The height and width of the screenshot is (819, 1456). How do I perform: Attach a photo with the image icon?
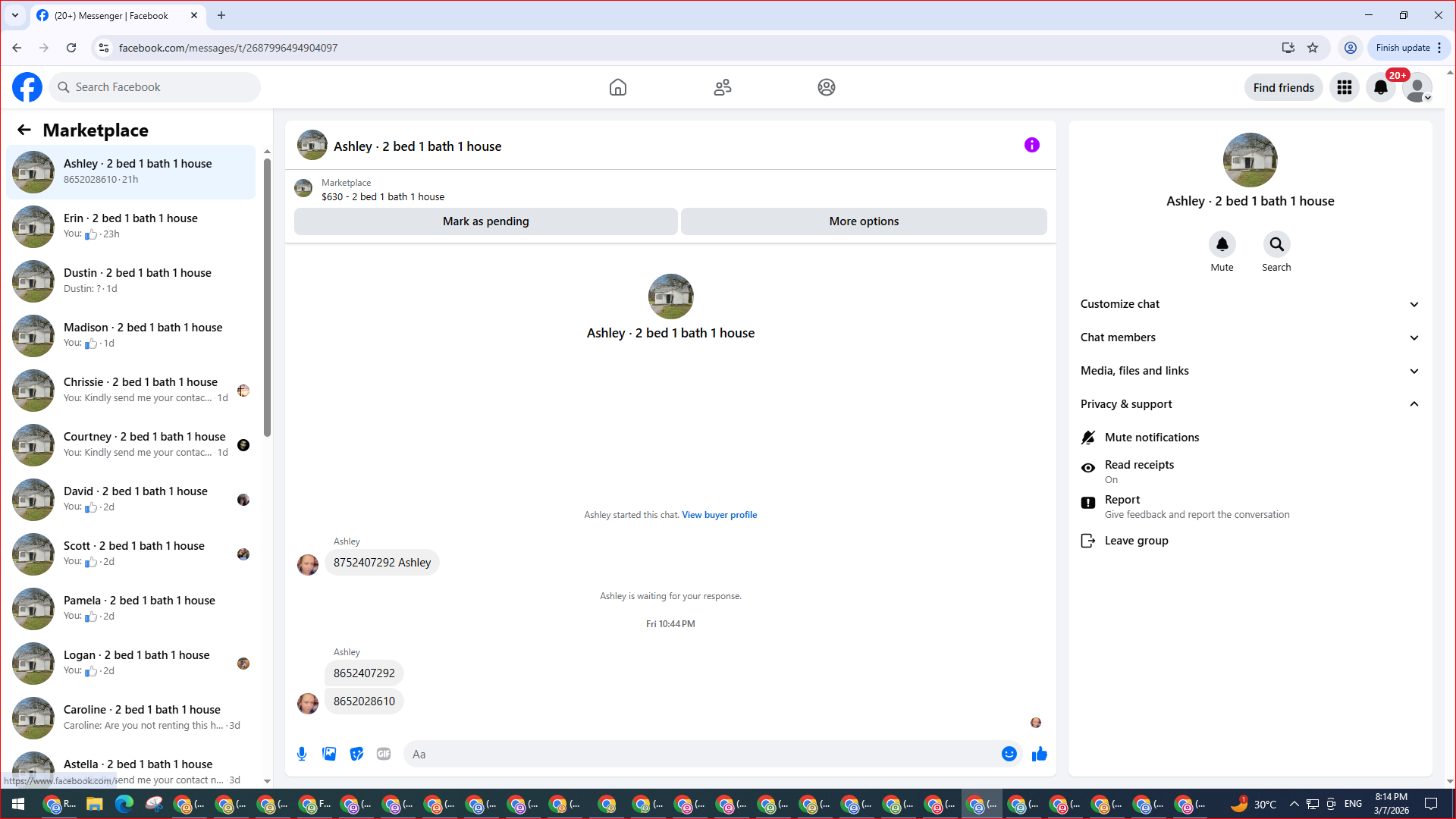click(x=329, y=754)
